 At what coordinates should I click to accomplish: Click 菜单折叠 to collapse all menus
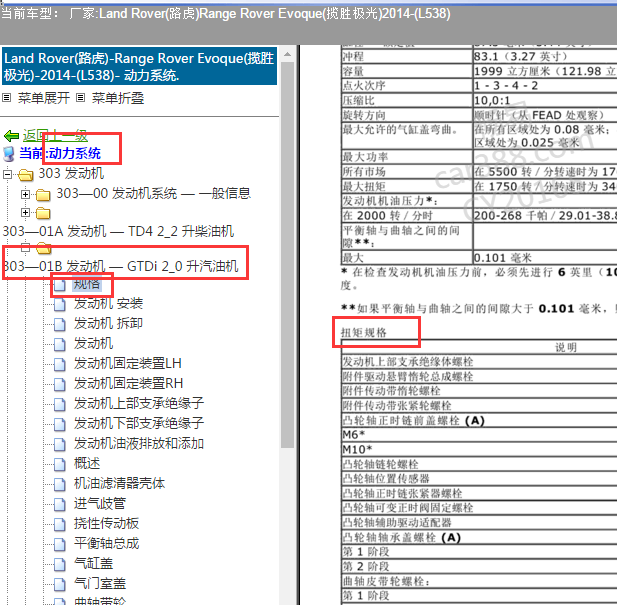click(x=118, y=98)
